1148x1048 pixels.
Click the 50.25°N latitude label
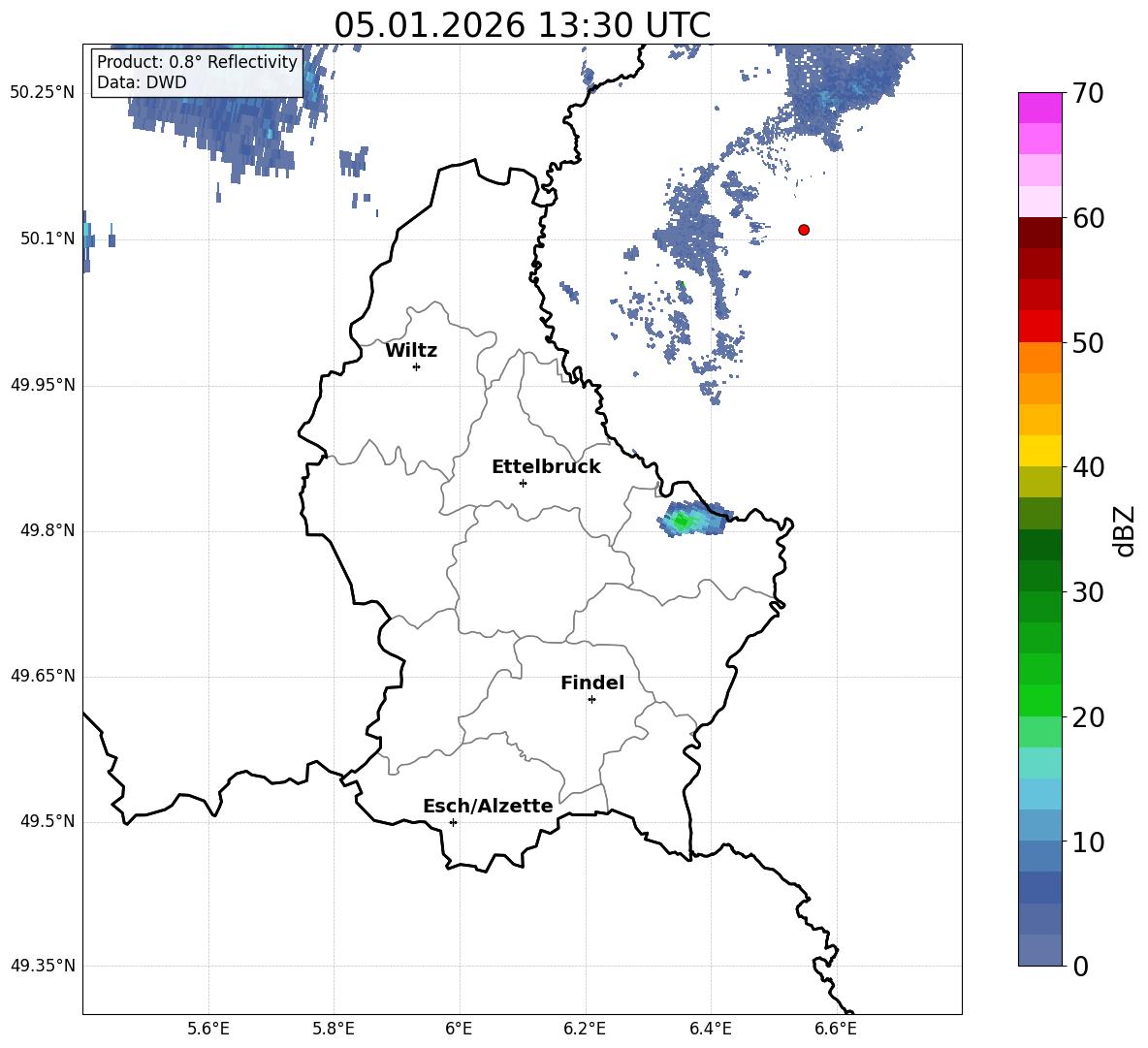click(x=42, y=93)
